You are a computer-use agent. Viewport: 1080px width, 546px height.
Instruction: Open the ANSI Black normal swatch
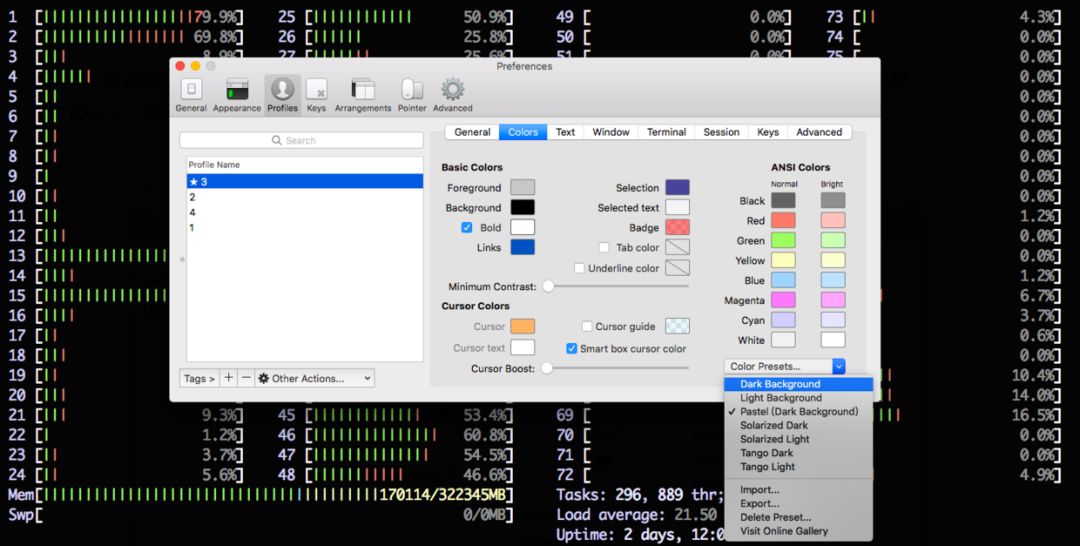(x=783, y=200)
